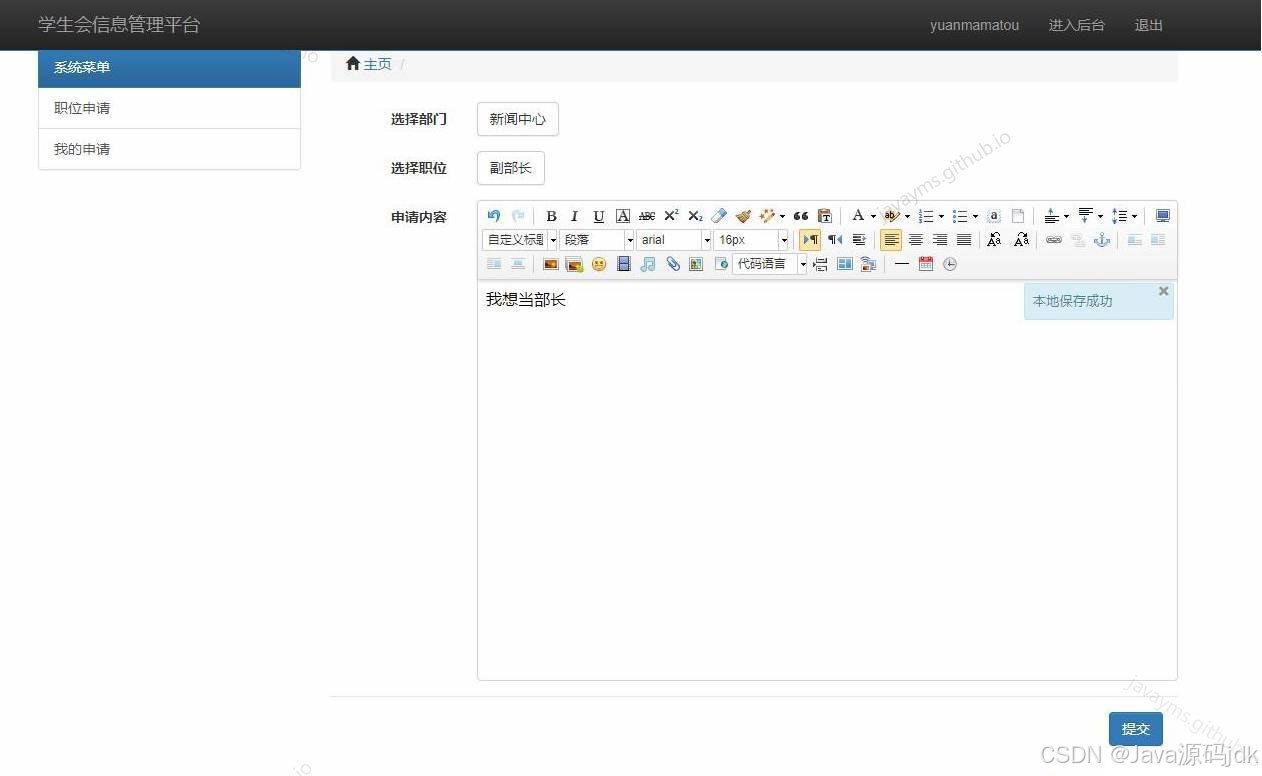Insert the current date
1262x776 pixels.
click(x=925, y=264)
